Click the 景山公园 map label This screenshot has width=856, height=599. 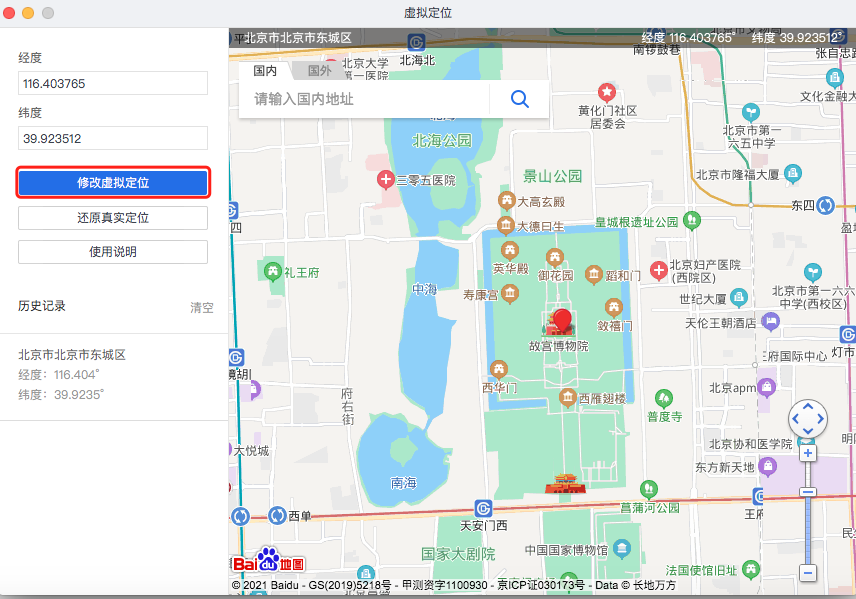point(552,176)
